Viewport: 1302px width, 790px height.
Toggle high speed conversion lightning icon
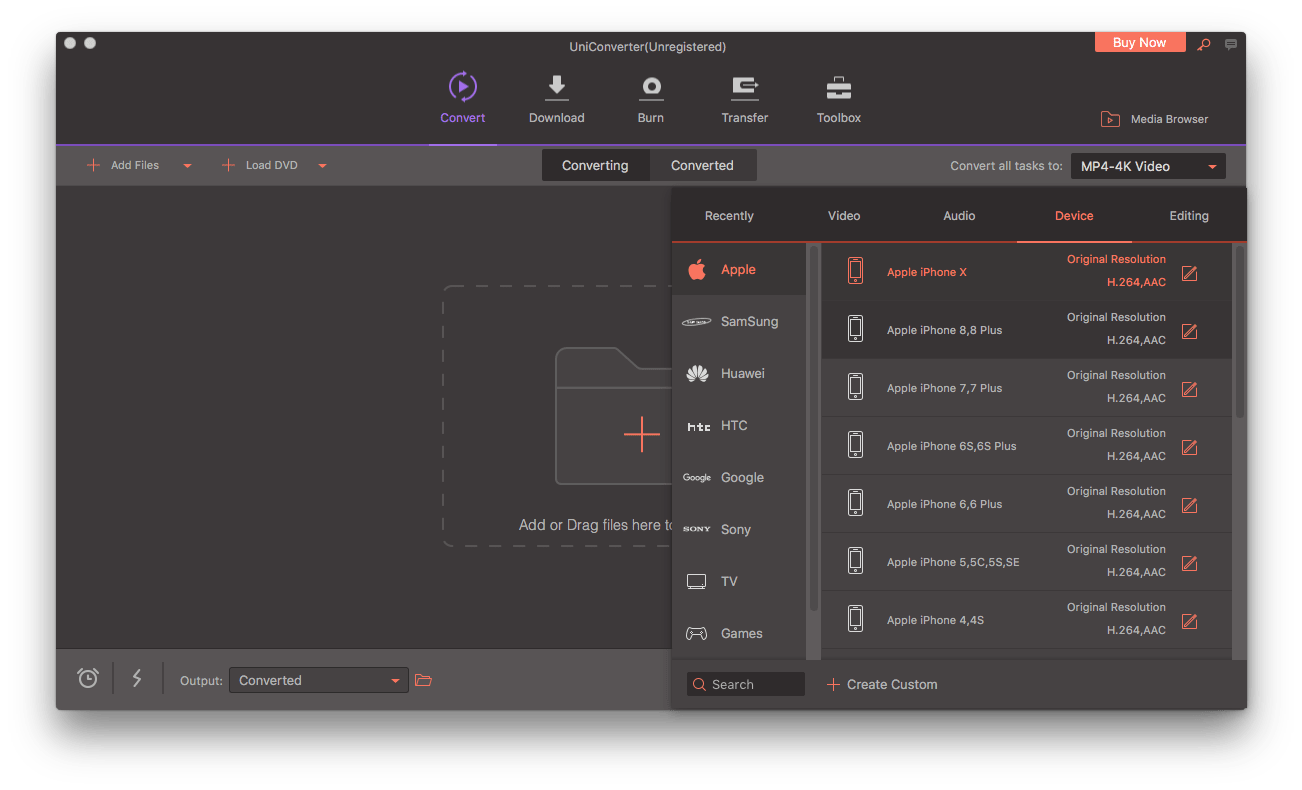tap(137, 678)
